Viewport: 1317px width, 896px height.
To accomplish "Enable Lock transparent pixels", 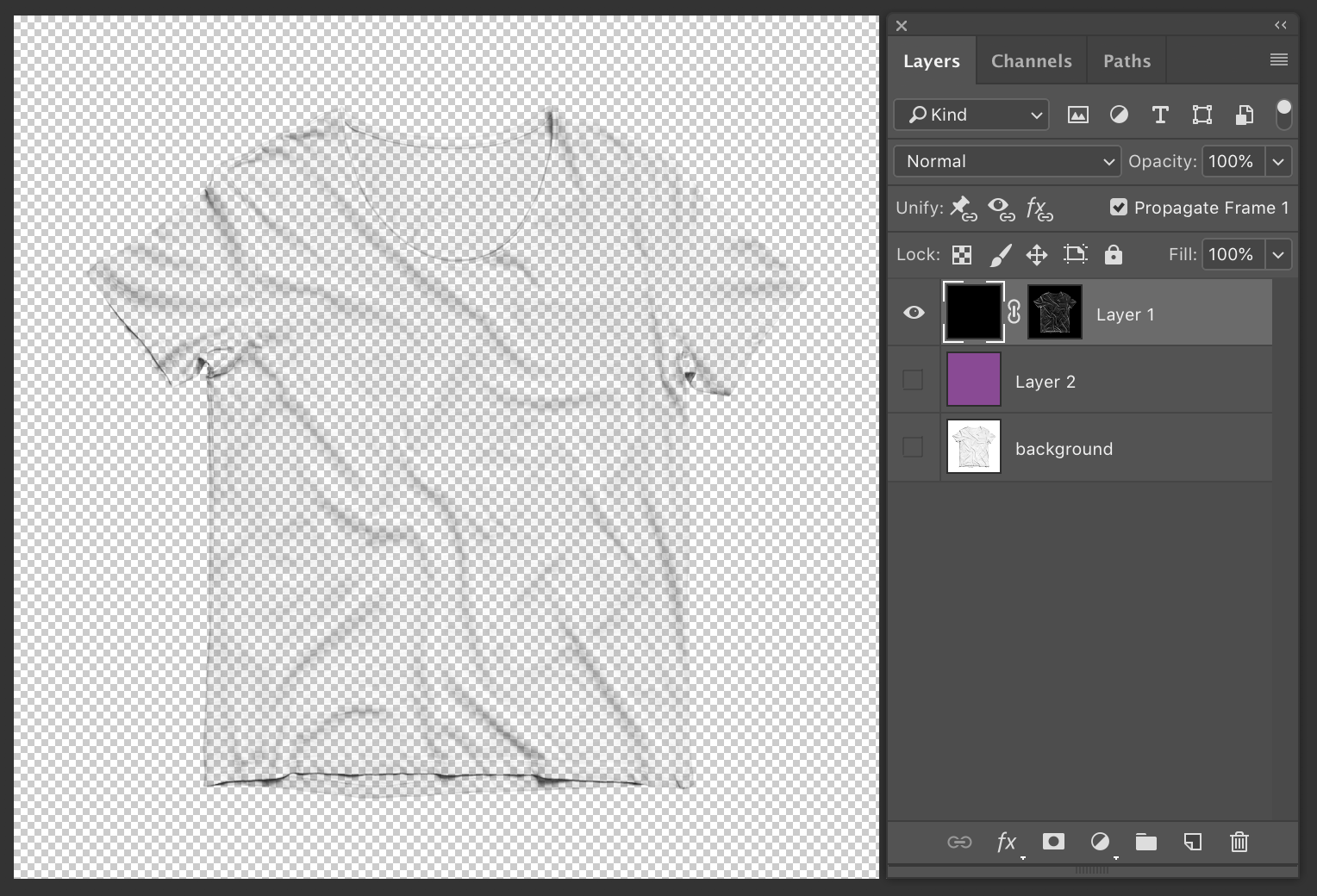I will pos(961,254).
